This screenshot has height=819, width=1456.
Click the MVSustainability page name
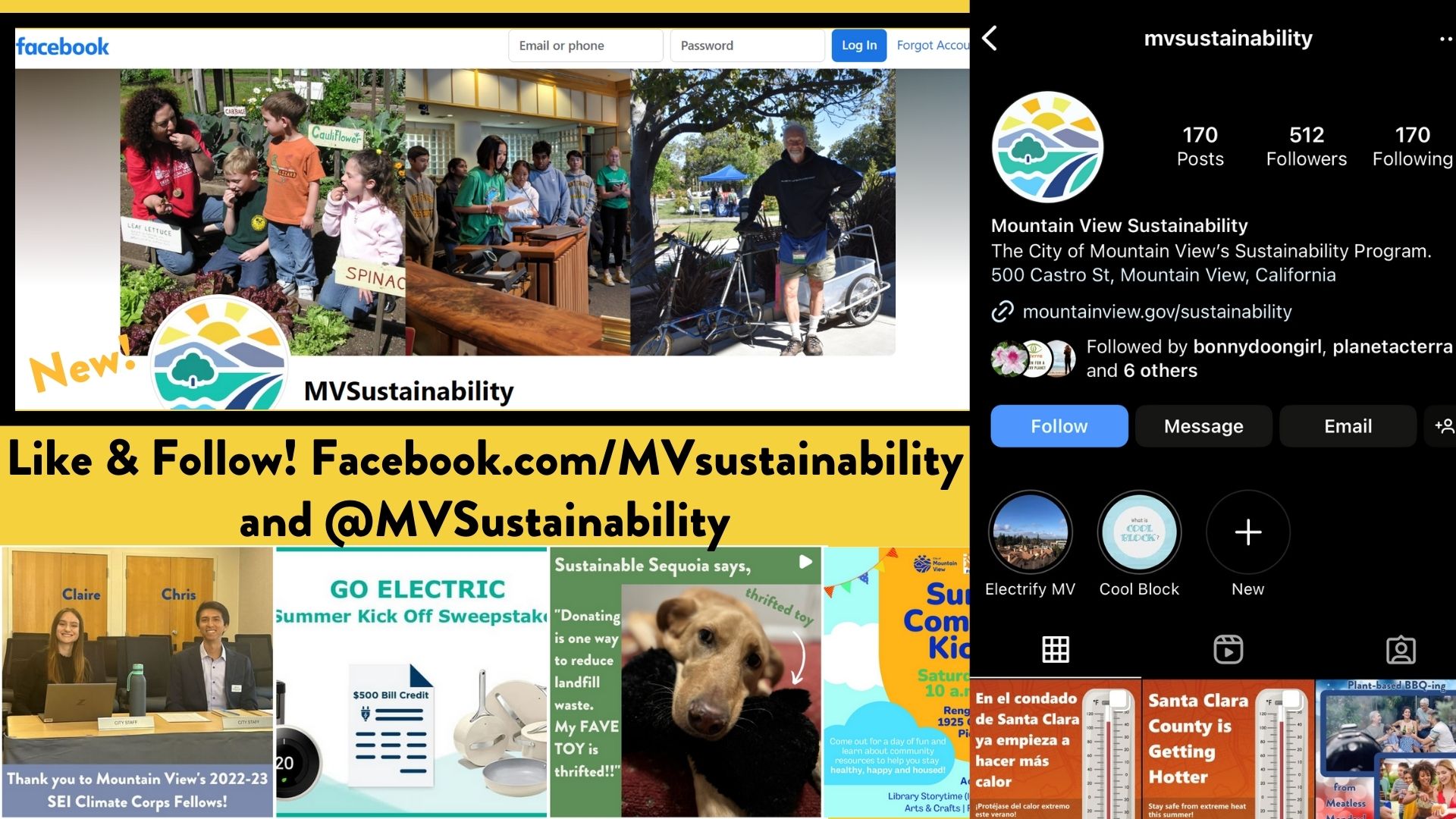click(409, 391)
